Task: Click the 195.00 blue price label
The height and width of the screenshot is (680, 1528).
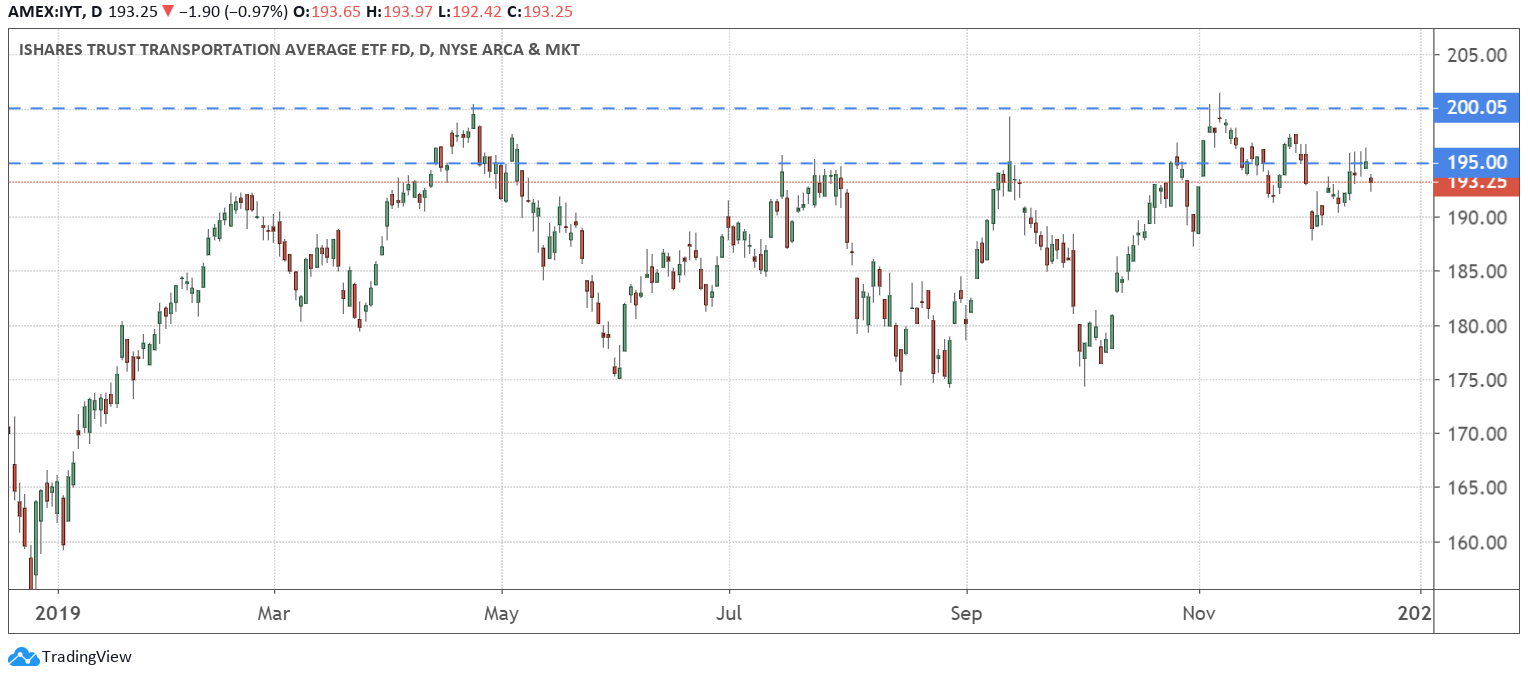Action: coord(1476,162)
